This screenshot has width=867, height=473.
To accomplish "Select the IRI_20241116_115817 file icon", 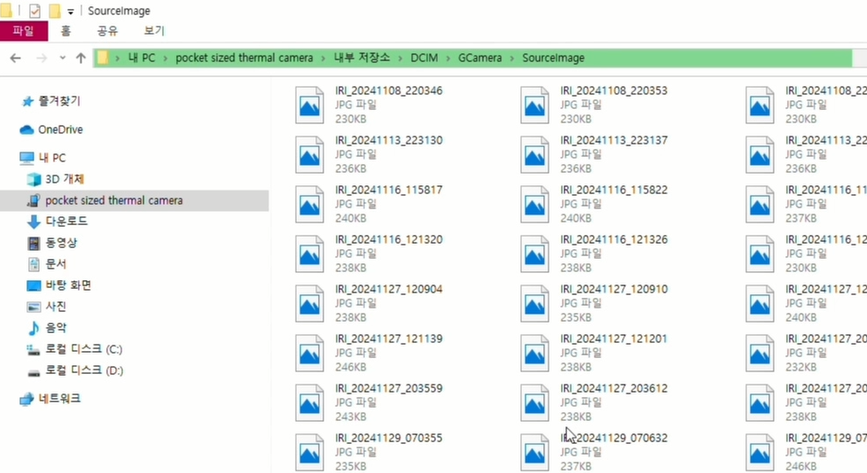I will pyautogui.click(x=310, y=205).
